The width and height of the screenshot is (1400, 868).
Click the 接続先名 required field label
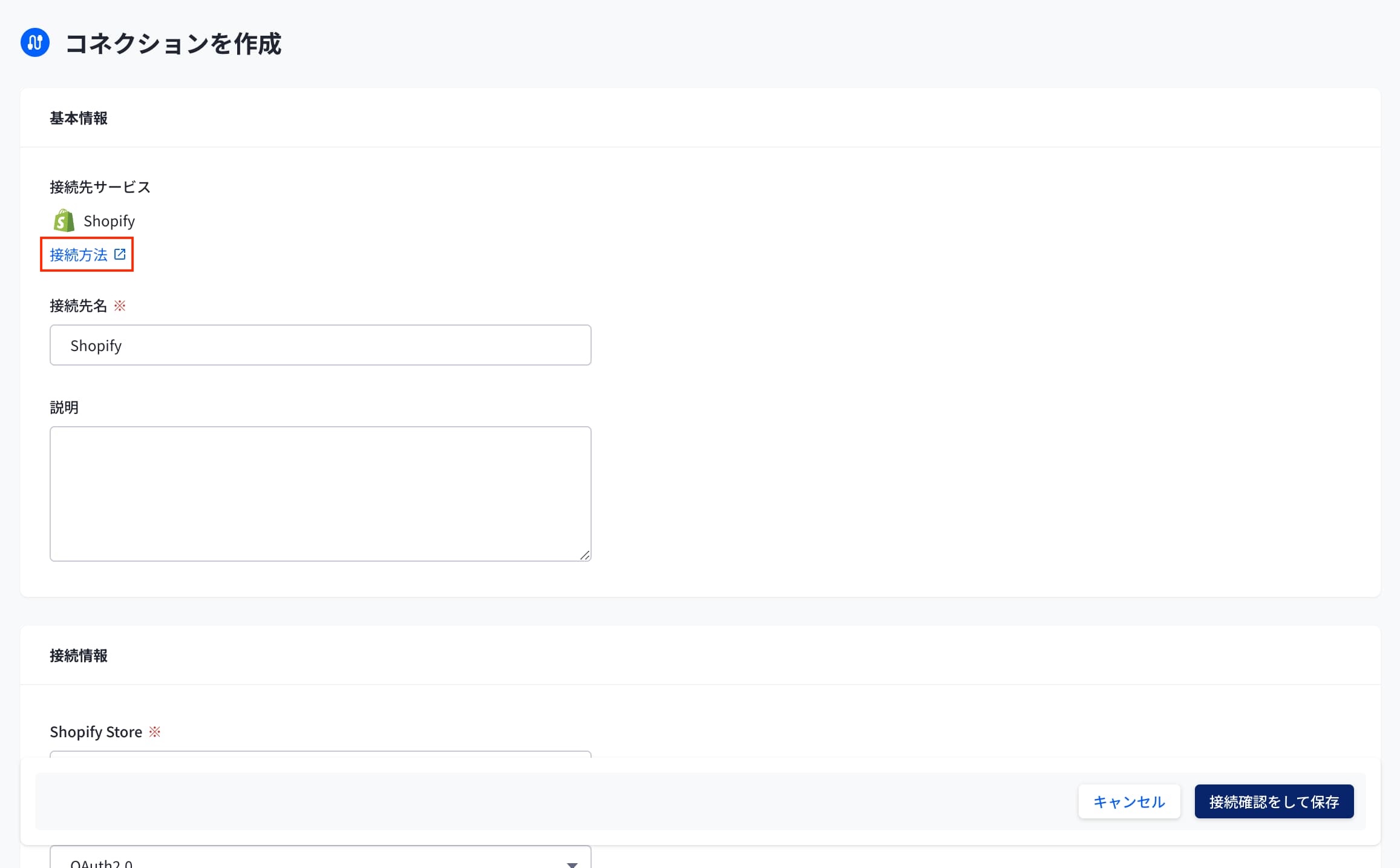(x=78, y=306)
